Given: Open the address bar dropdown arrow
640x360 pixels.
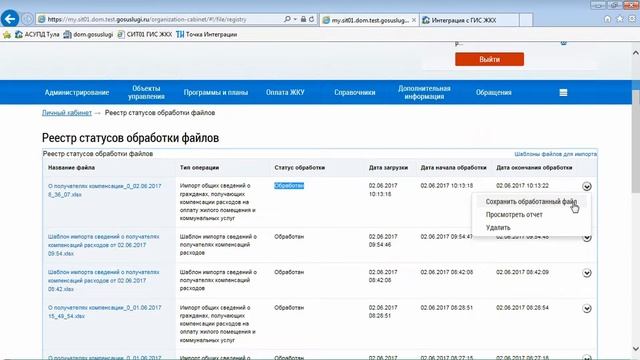Looking at the screenshot, I should (x=295, y=19).
